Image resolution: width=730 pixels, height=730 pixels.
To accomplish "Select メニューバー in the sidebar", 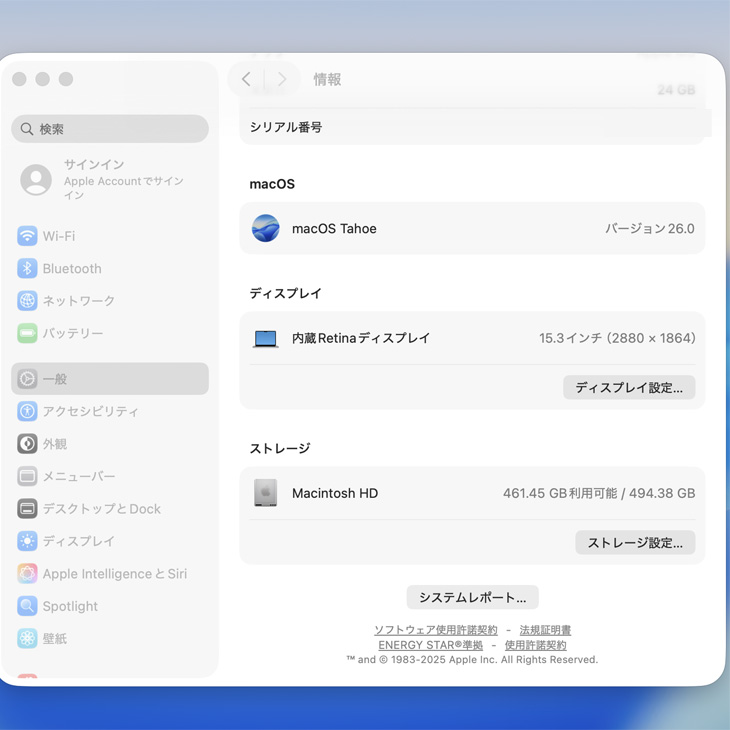I will pos(79,476).
